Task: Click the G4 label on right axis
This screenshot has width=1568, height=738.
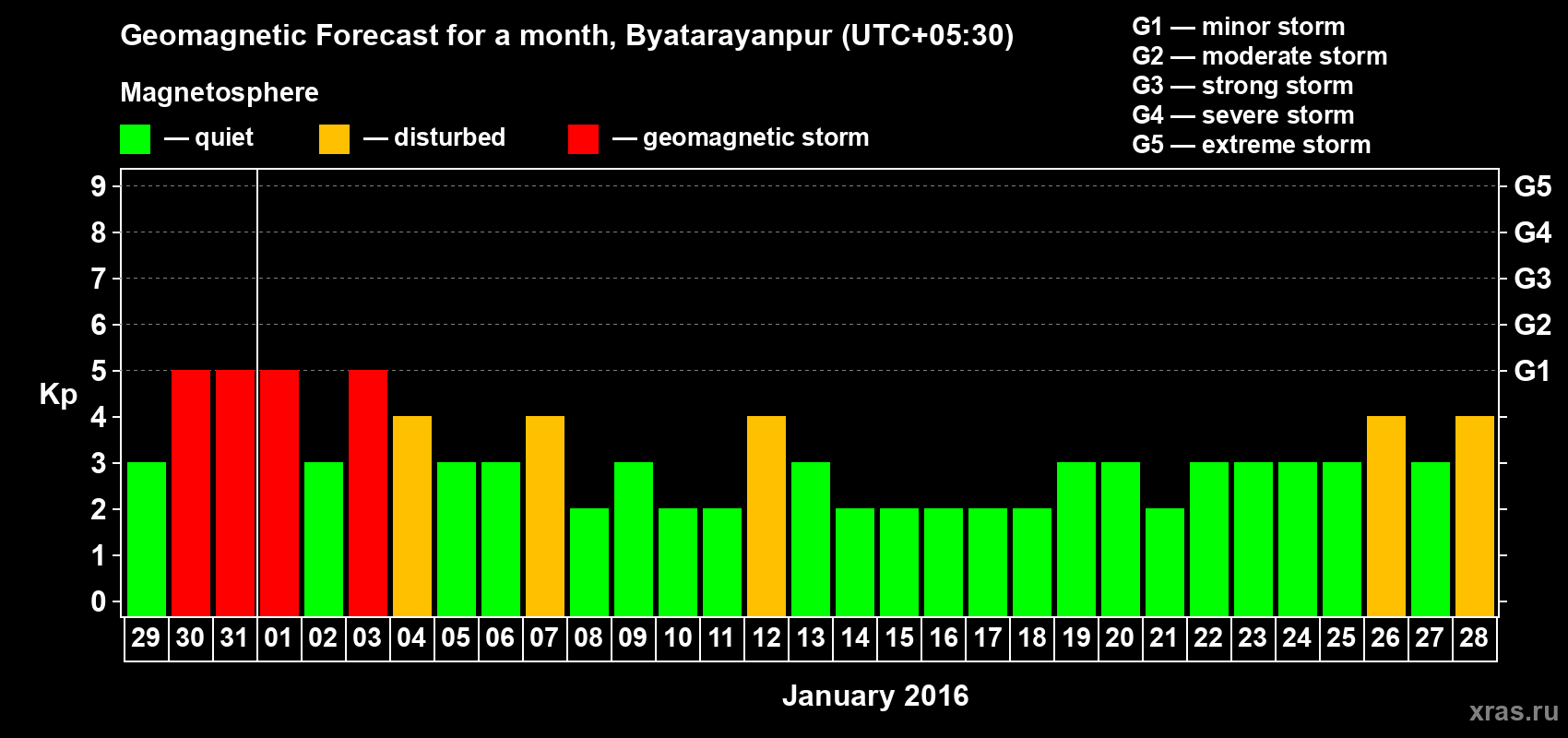Action: (1532, 232)
